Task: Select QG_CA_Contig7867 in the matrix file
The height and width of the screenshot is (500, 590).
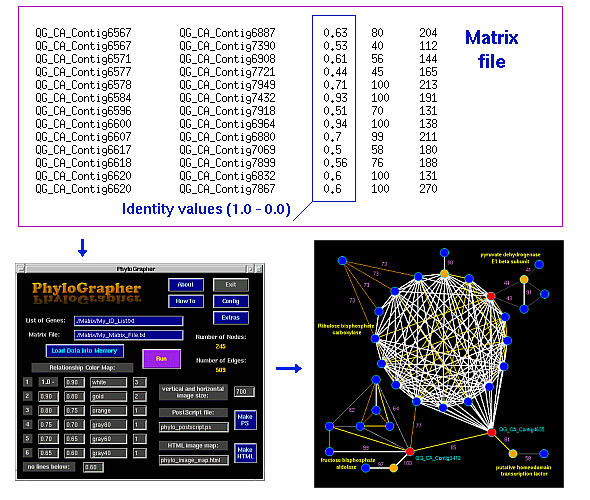Action: (x=227, y=189)
